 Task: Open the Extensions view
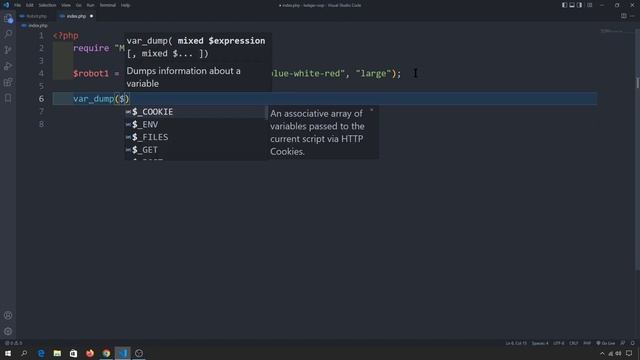[8, 82]
